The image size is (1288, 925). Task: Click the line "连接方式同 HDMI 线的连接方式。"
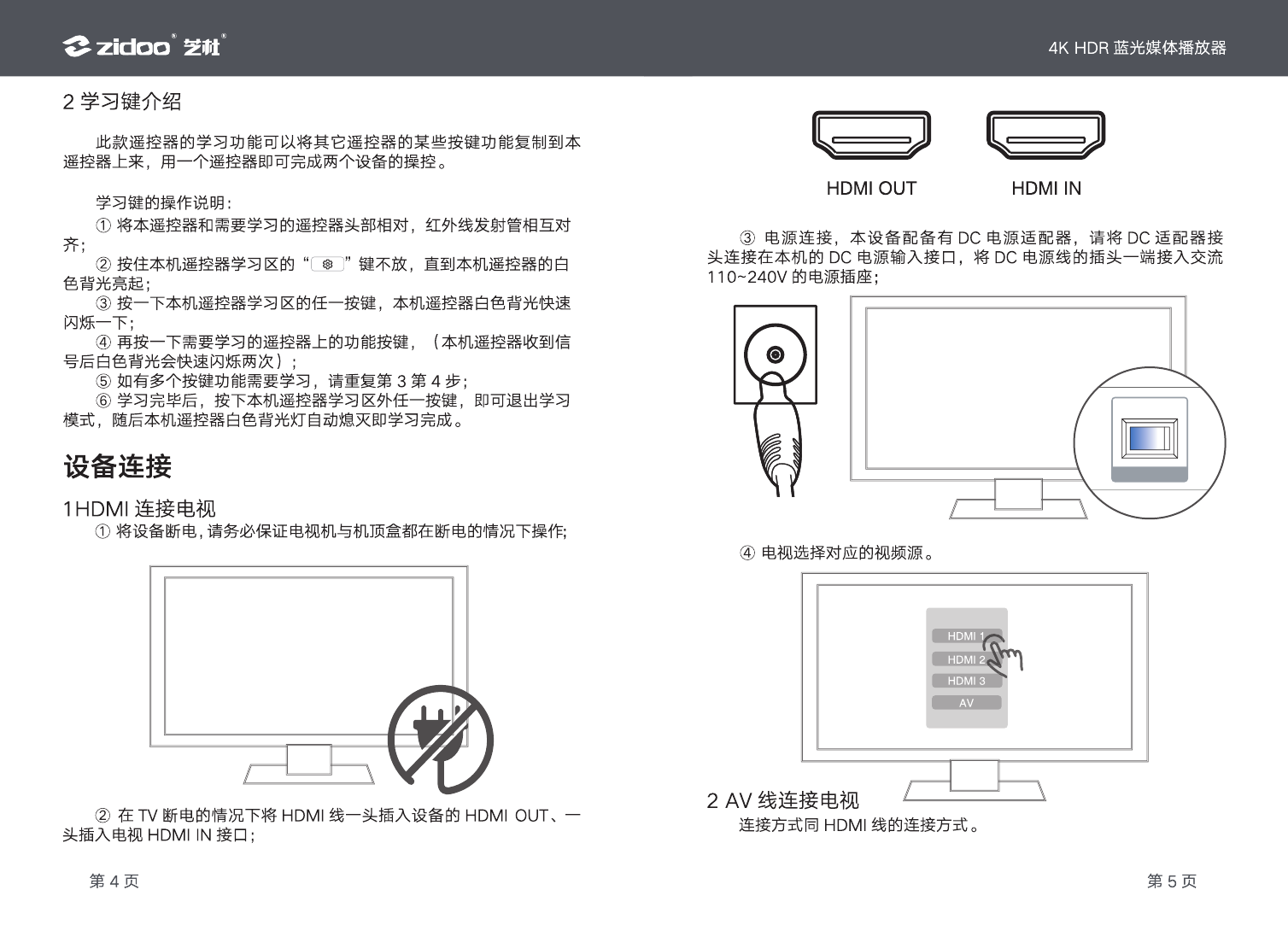pos(860,825)
